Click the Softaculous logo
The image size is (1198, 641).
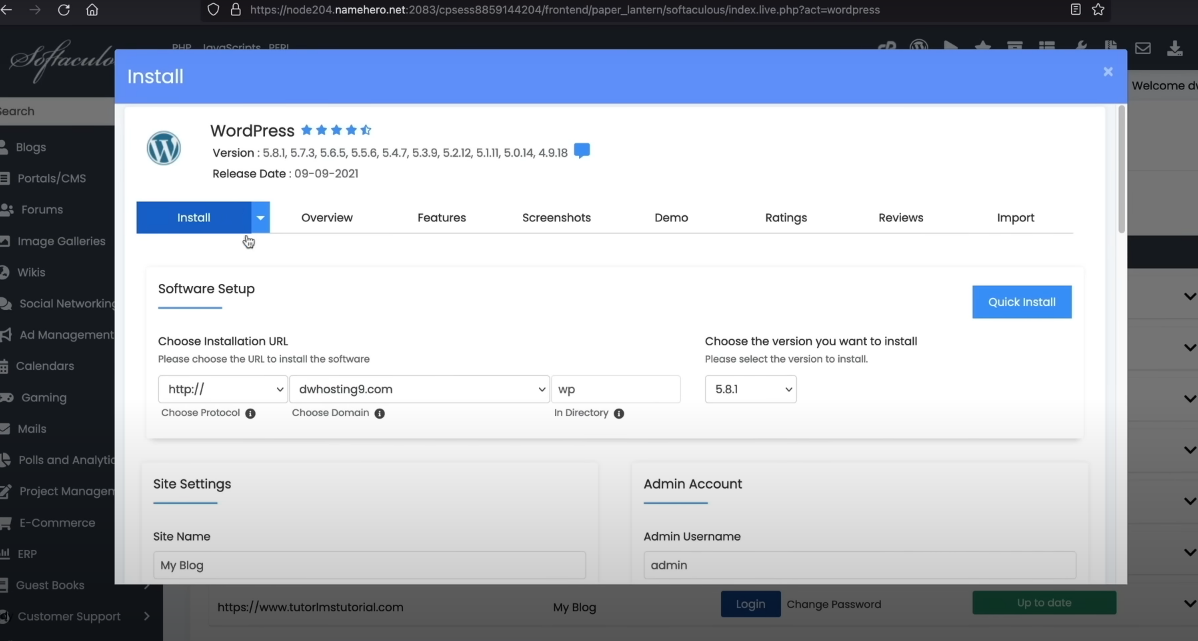tap(61, 61)
